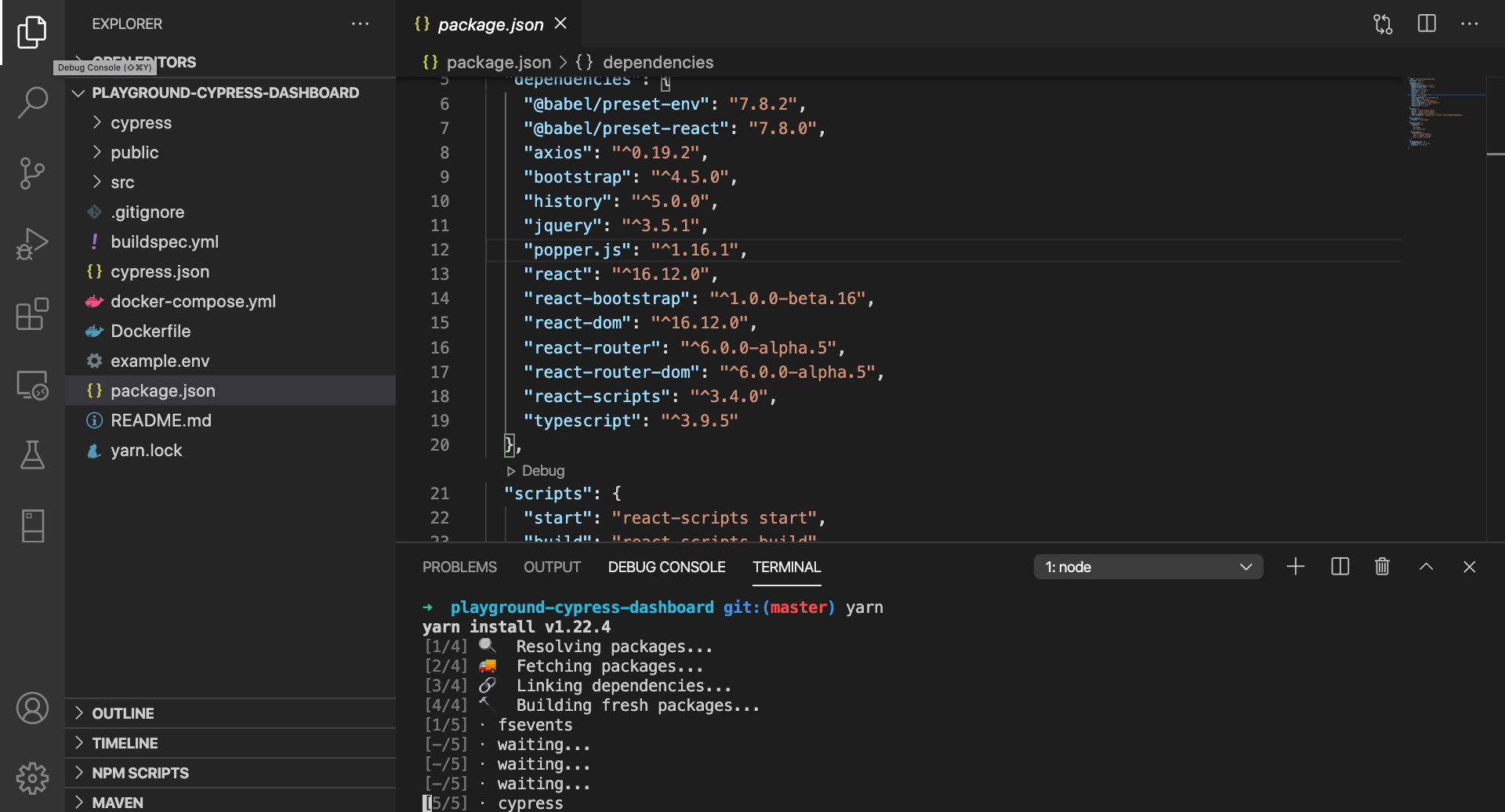Click the "start" script line
The width and height of the screenshot is (1505, 812).
tap(674, 518)
